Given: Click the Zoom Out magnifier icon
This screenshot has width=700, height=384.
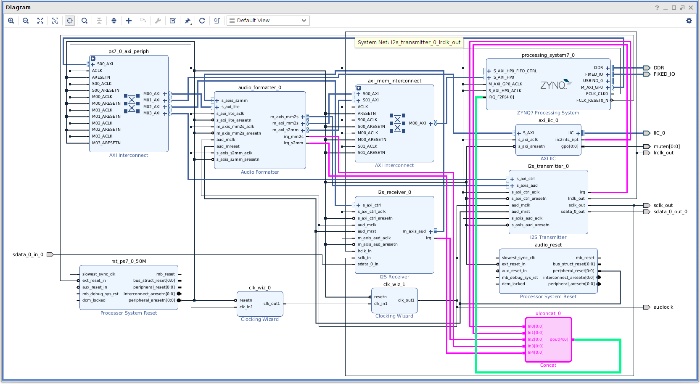Looking at the screenshot, I should click(x=26, y=21).
